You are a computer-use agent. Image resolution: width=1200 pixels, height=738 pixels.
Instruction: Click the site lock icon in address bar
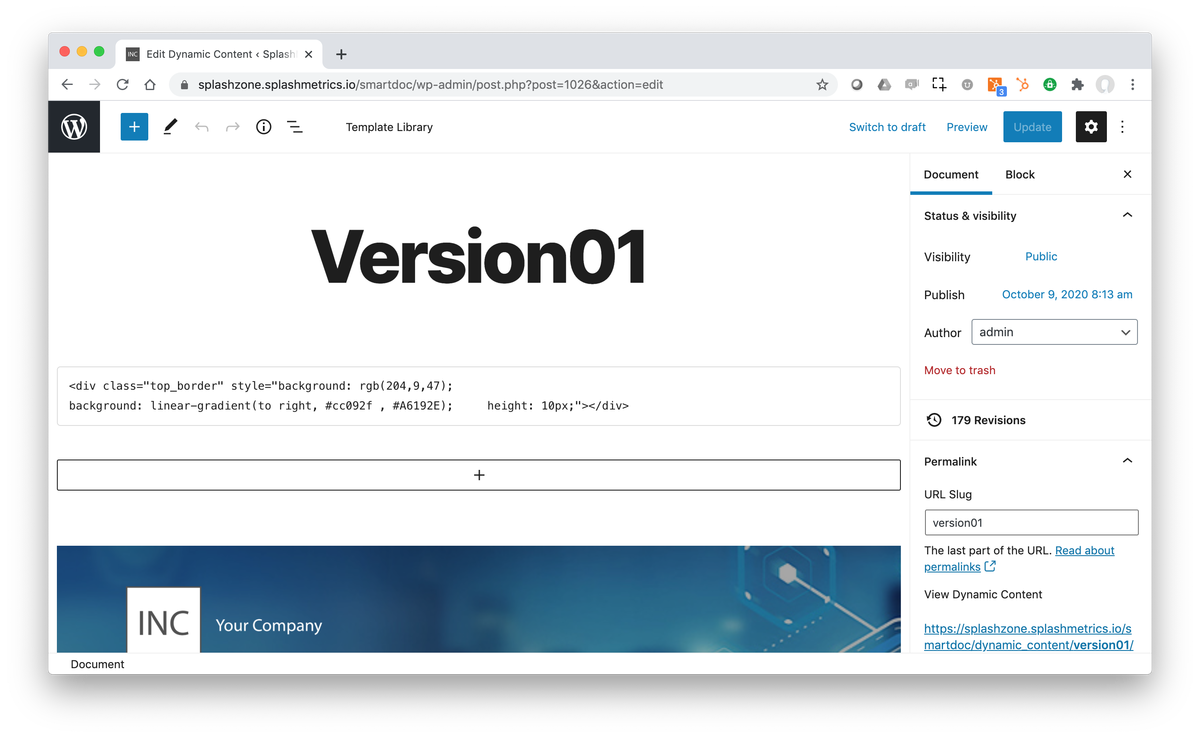(184, 85)
